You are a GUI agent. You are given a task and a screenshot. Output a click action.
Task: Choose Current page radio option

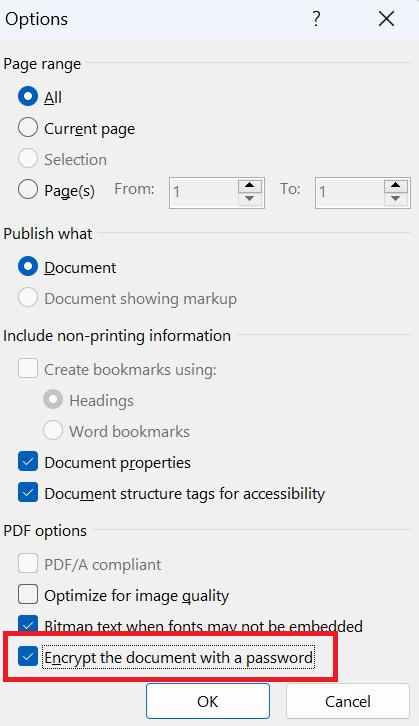(x=28, y=127)
